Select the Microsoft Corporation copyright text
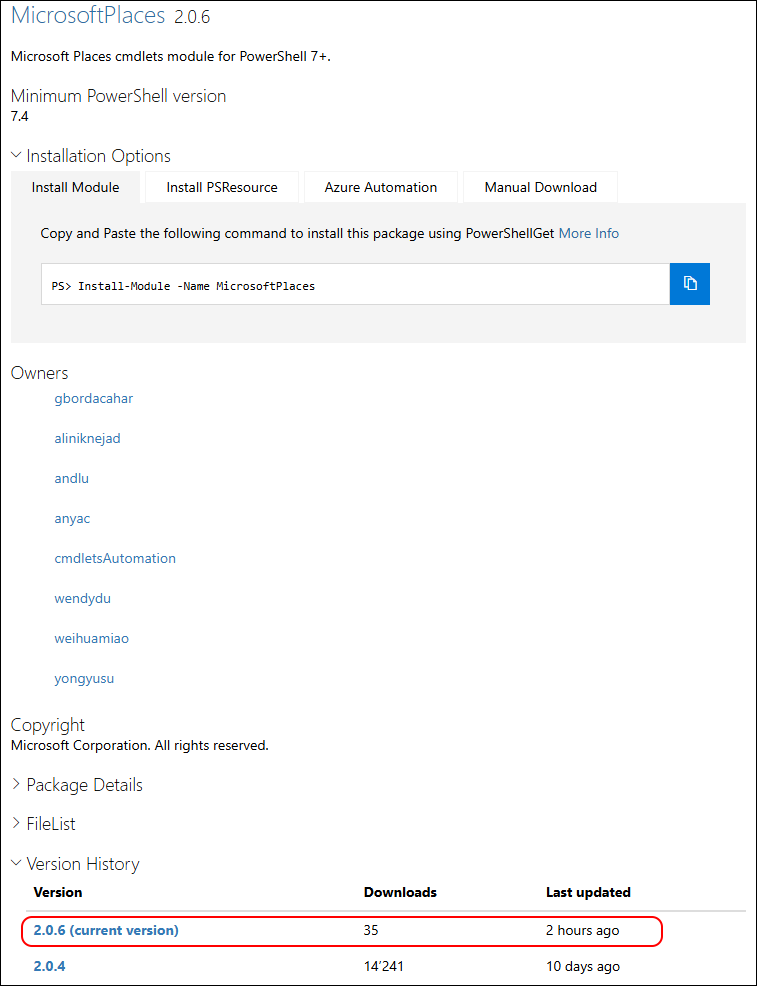Screen dimensions: 757x986 [x=140, y=746]
